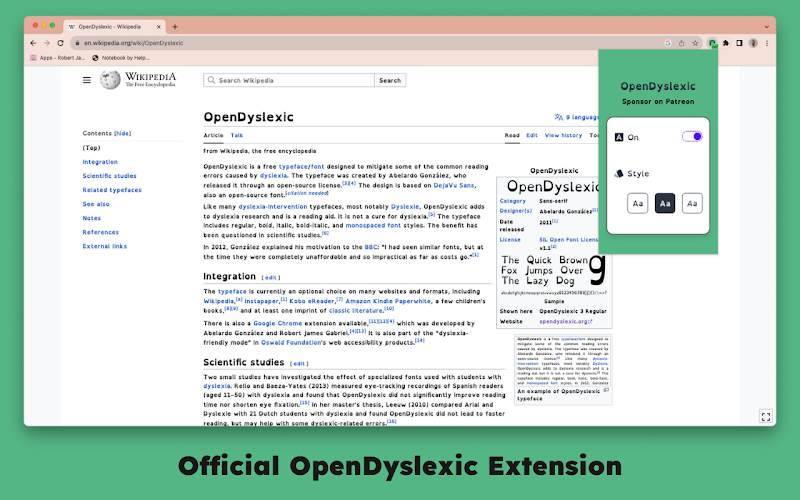Viewport: 800px width, 500px height.
Task: Open the View history tab
Action: point(563,135)
